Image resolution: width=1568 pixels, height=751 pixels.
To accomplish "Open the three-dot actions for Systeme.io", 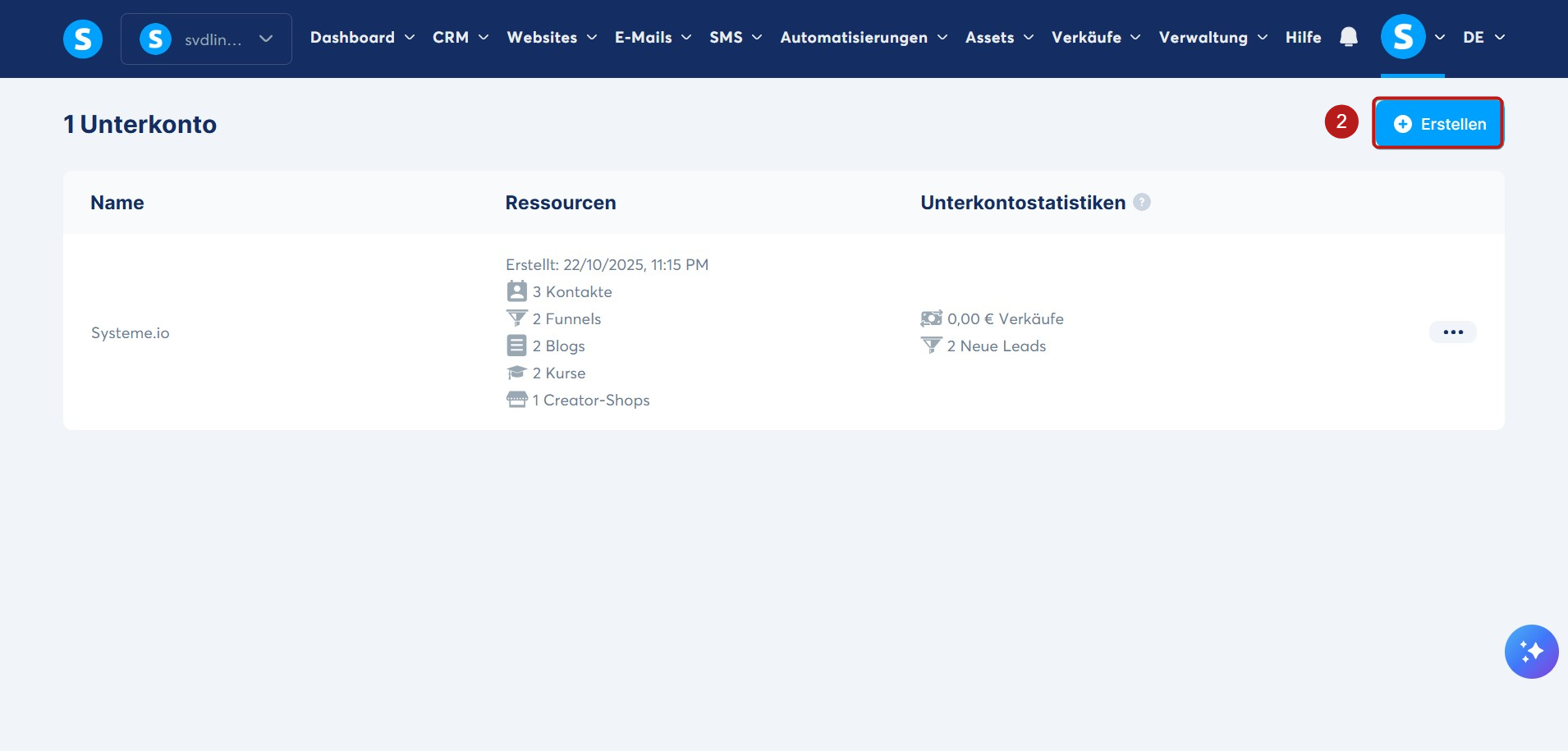I will pyautogui.click(x=1453, y=332).
